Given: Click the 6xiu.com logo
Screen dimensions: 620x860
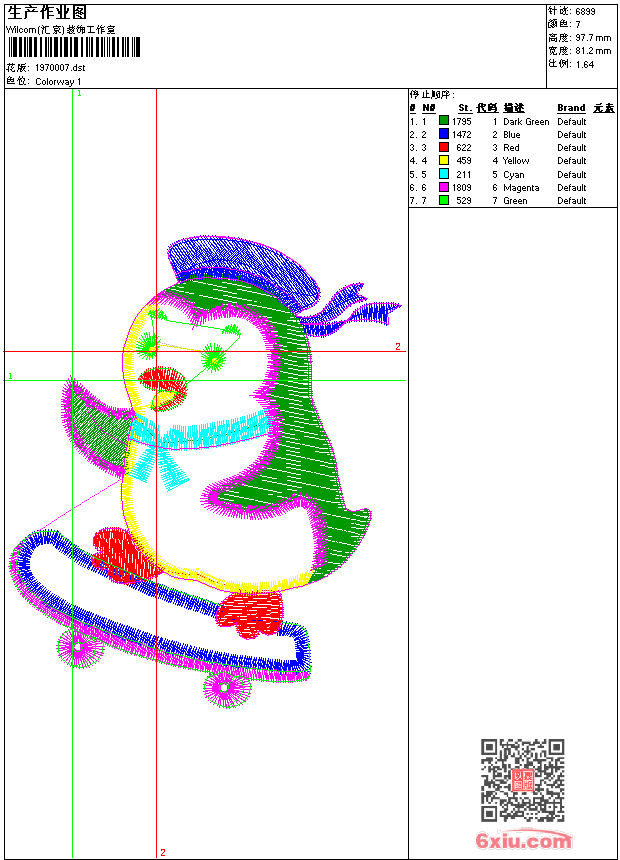Looking at the screenshot, I should tap(523, 840).
